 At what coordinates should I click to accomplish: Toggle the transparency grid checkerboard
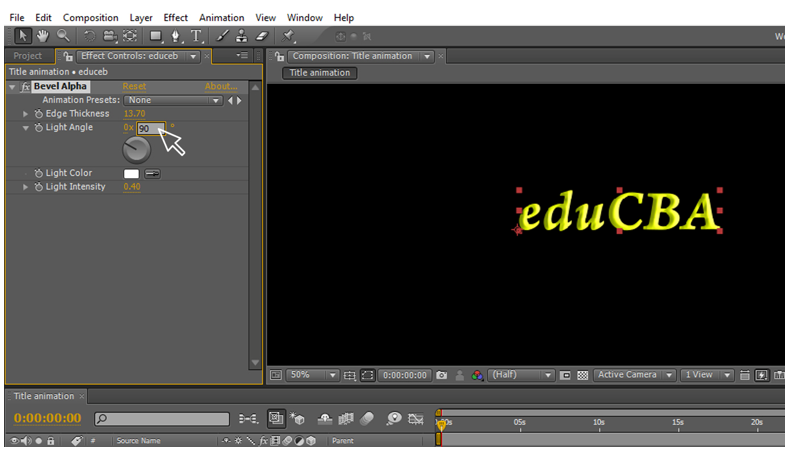(x=582, y=375)
